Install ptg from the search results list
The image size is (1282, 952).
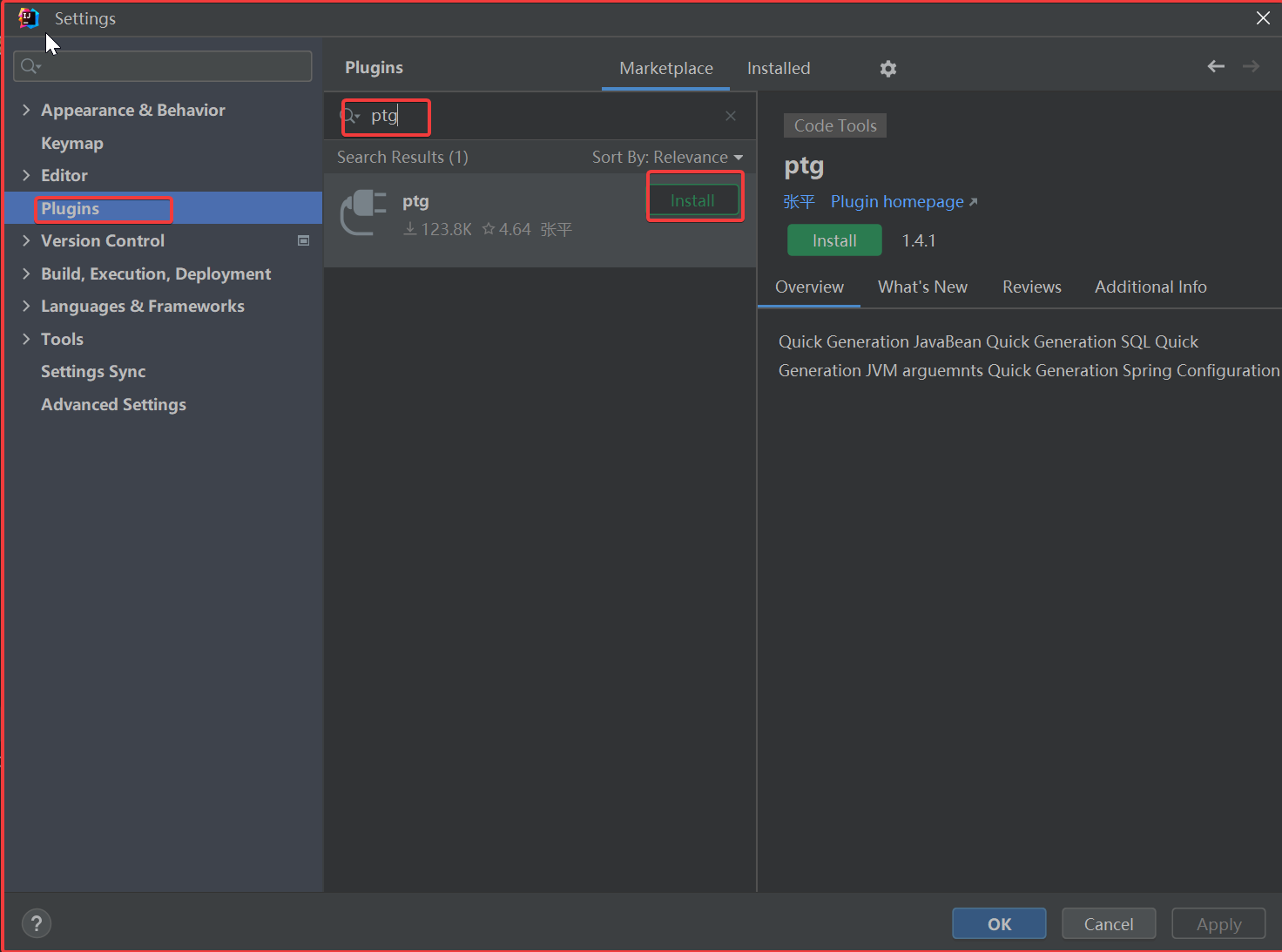pyautogui.click(x=692, y=200)
